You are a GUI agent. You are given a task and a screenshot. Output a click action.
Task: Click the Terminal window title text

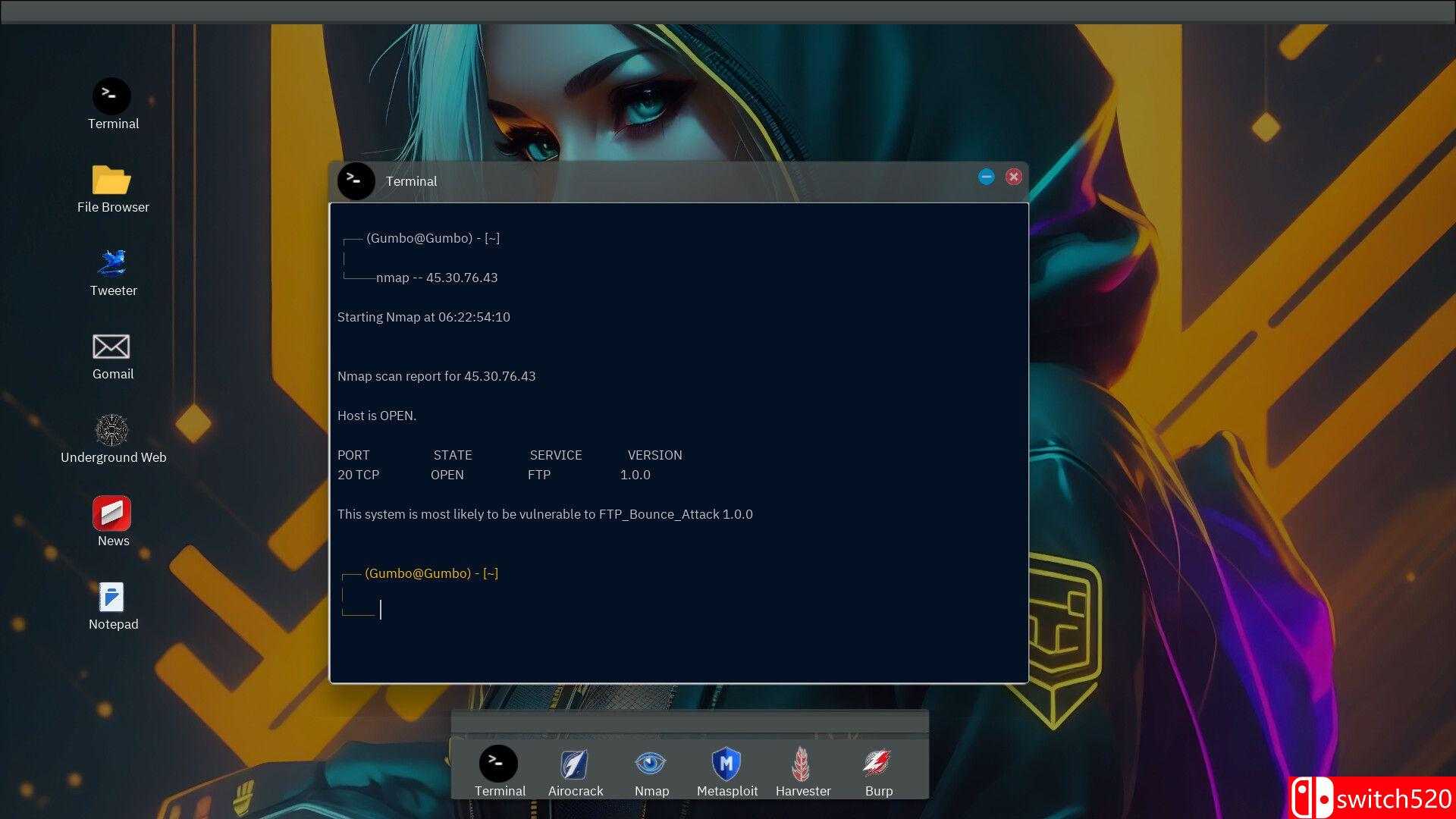tap(411, 181)
